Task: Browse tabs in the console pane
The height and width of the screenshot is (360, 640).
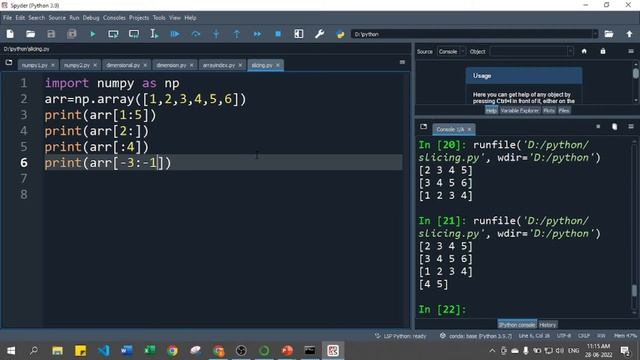Action: 424,127
